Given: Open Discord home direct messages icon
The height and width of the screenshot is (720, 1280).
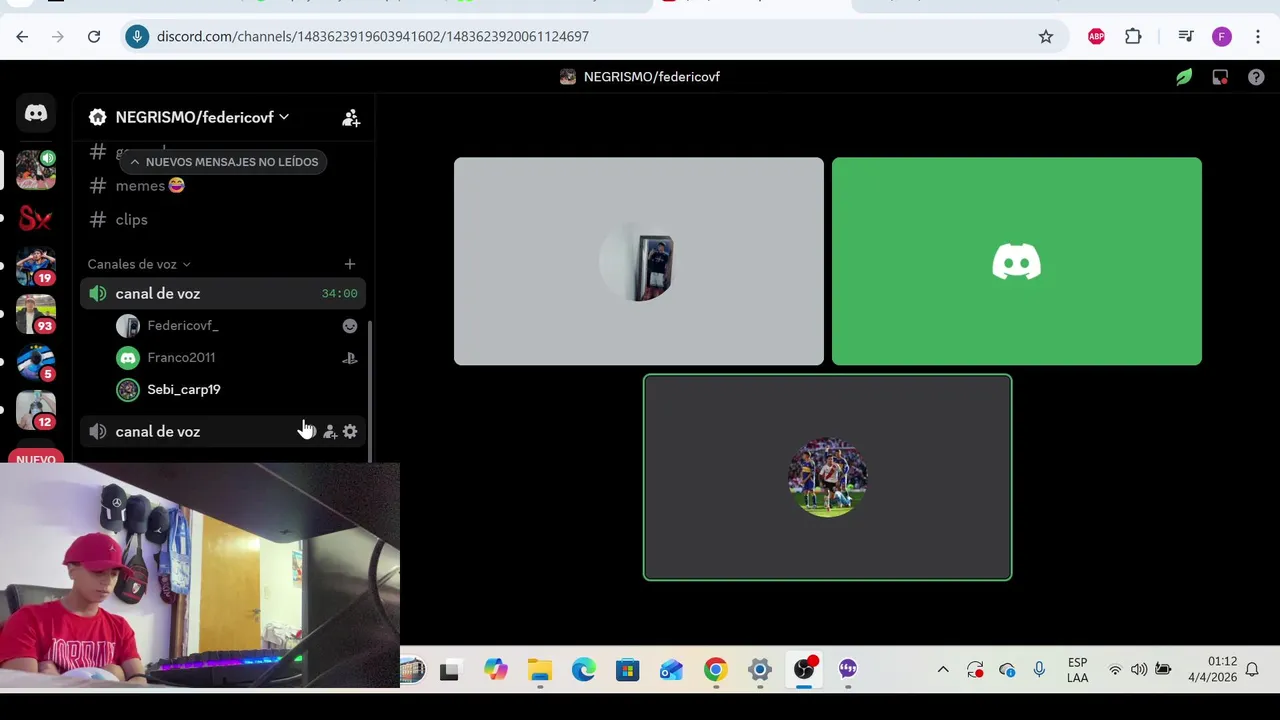Looking at the screenshot, I should click(36, 113).
